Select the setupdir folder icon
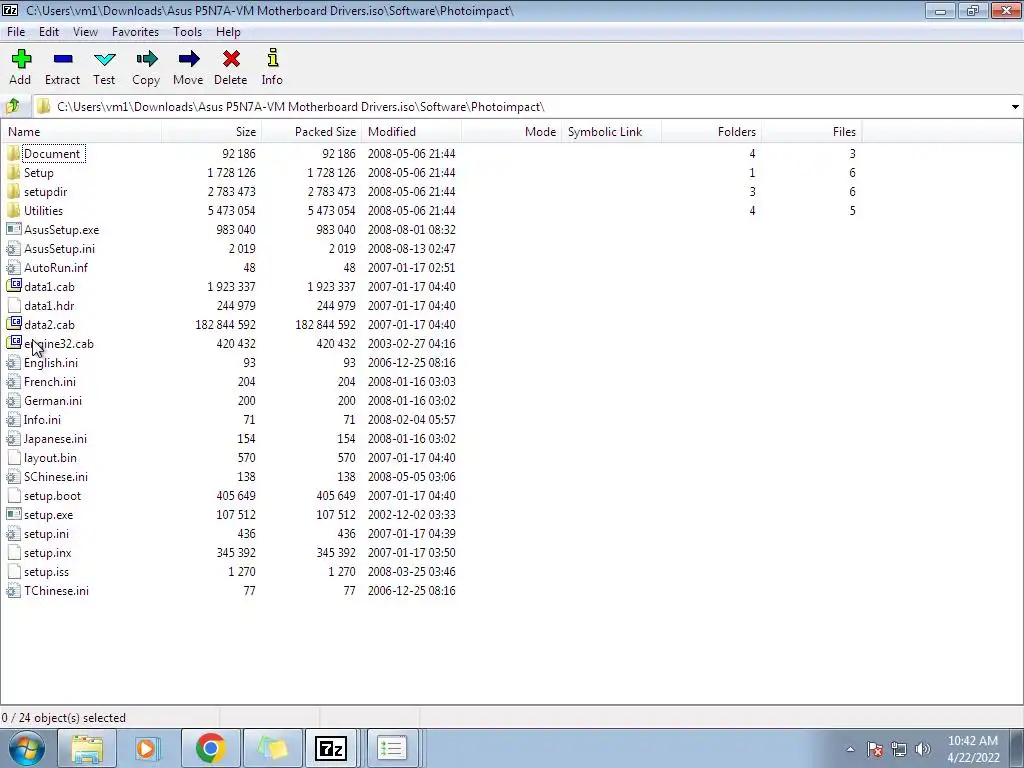Viewport: 1024px width, 768px height. [13, 191]
